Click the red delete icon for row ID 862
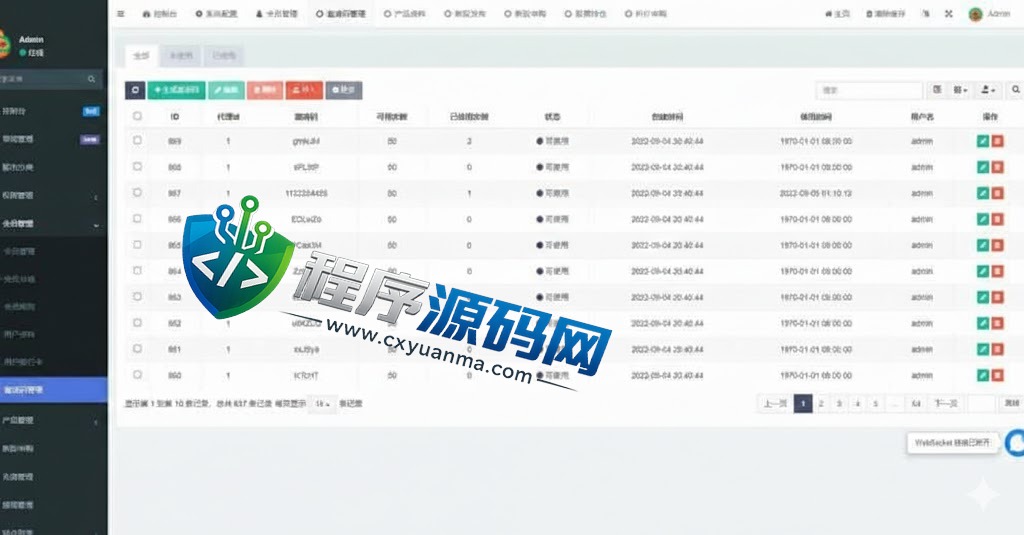Viewport: 1024px width, 535px height. point(997,323)
